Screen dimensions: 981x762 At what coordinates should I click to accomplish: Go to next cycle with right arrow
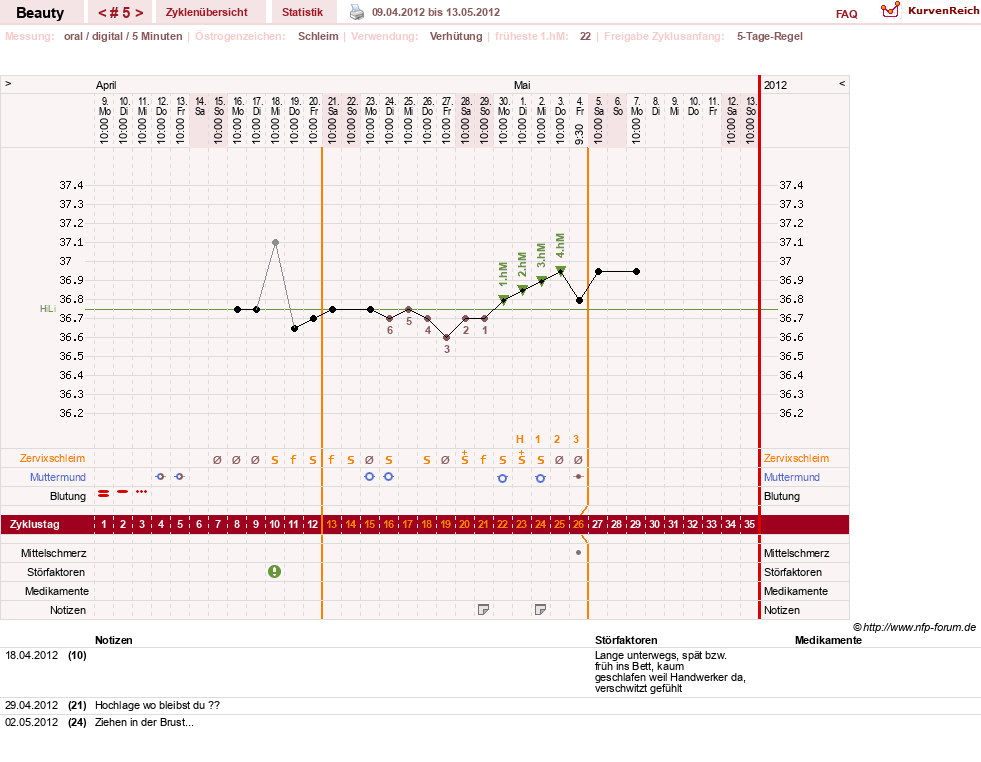tap(139, 13)
